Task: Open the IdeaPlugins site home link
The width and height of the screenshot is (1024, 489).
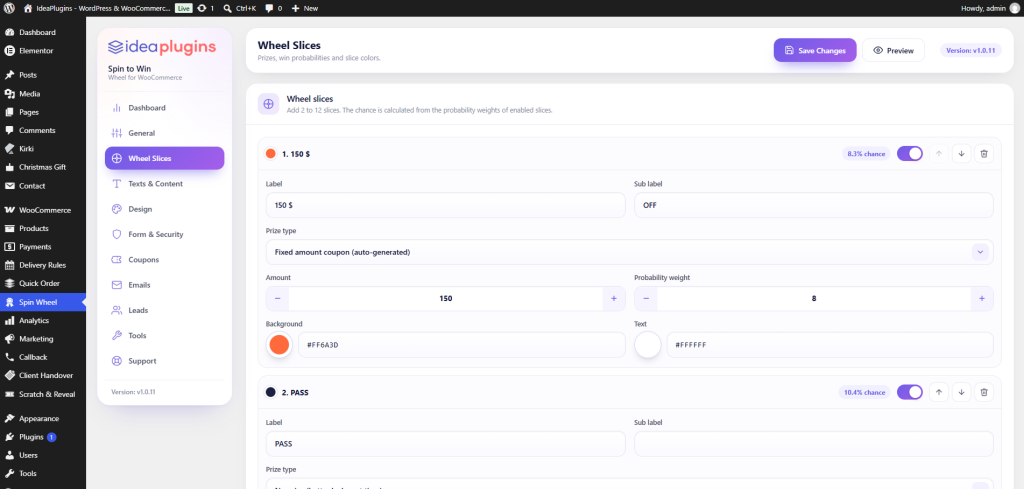Action: (x=97, y=8)
